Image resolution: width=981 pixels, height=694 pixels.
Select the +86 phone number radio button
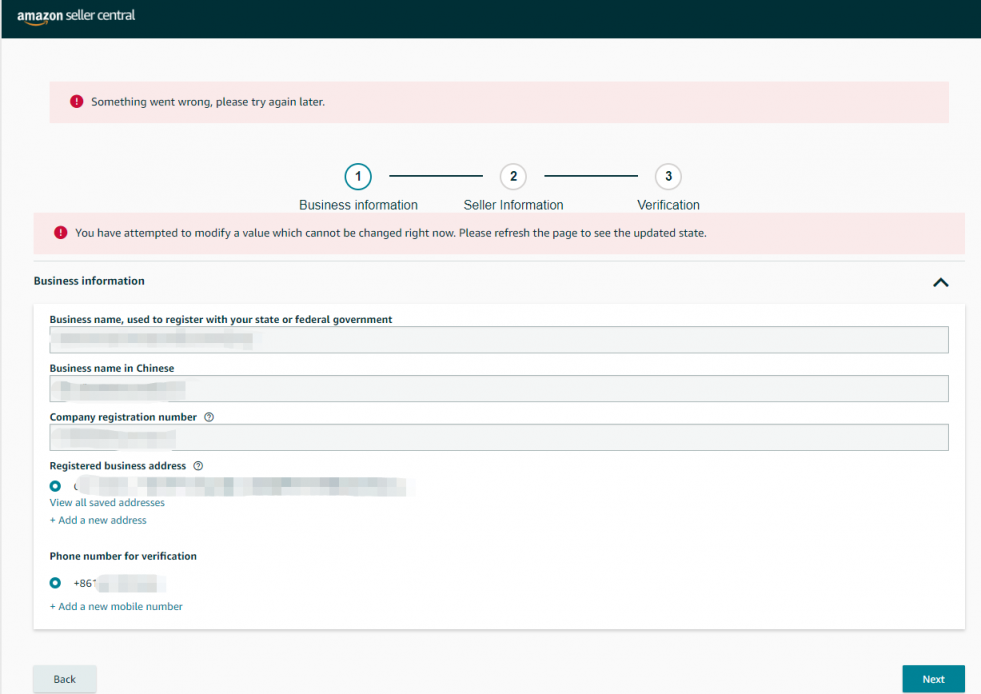point(56,583)
